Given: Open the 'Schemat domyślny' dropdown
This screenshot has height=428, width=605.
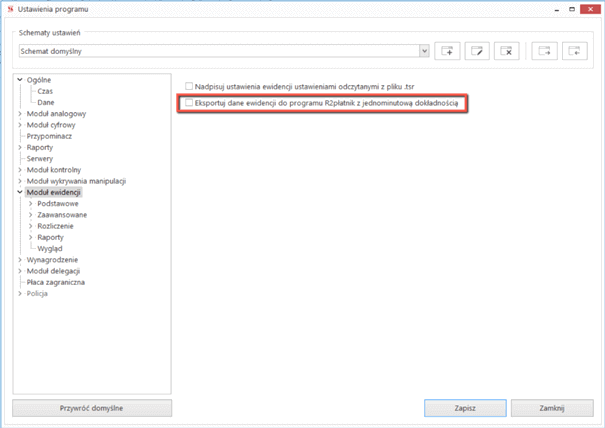Looking at the screenshot, I should (424, 51).
